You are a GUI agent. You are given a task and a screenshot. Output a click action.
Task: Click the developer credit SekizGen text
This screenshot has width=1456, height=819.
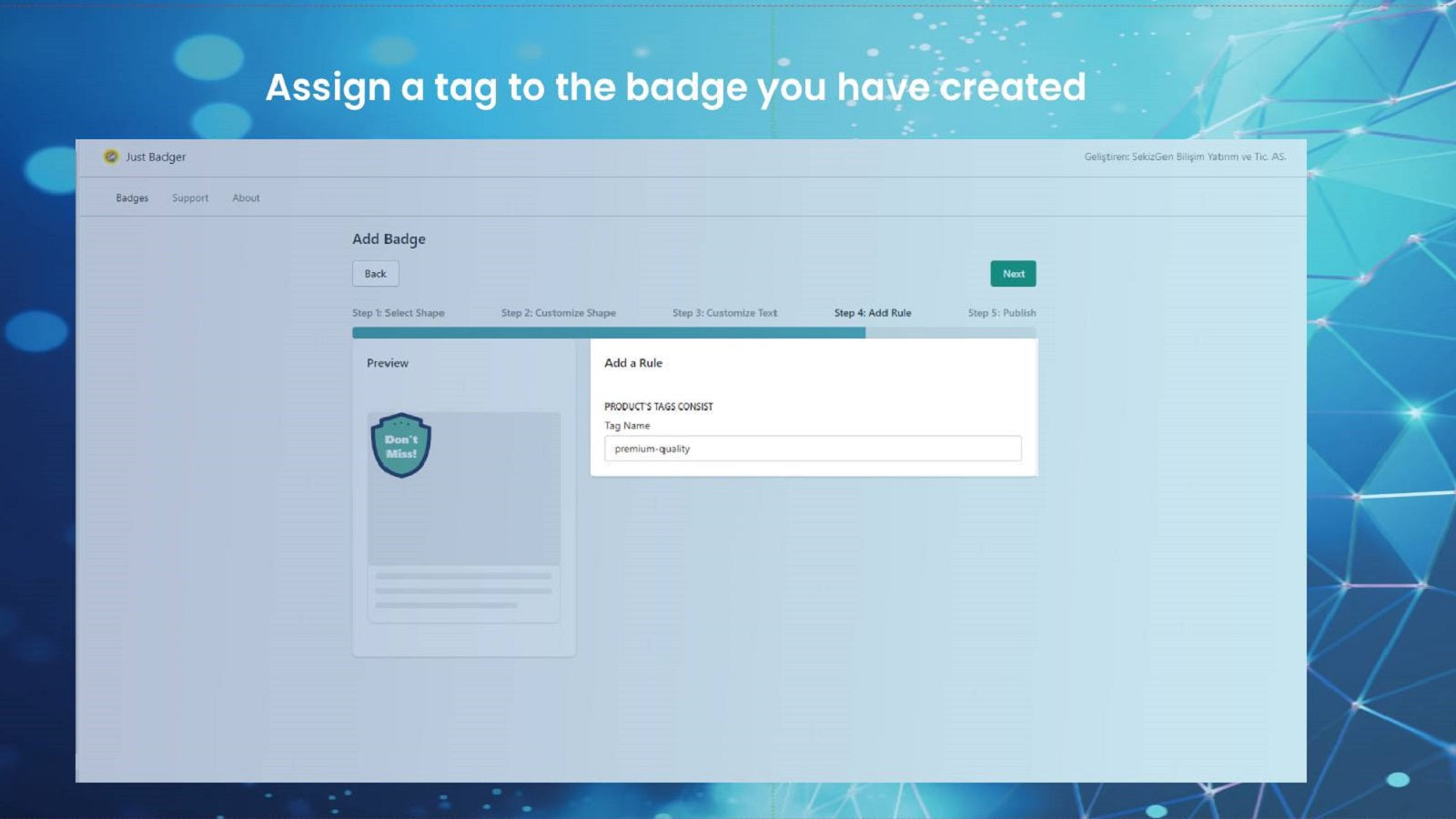(x=1185, y=157)
